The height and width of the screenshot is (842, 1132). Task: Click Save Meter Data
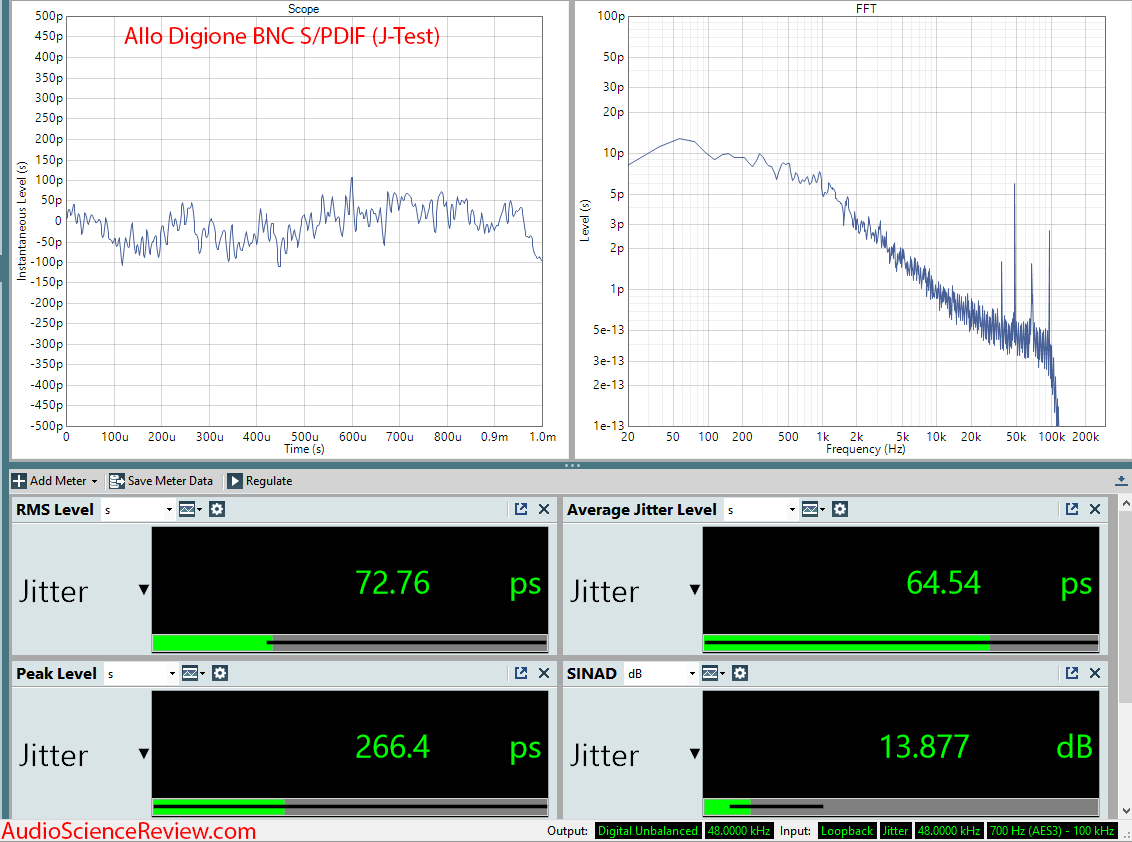tap(161, 481)
